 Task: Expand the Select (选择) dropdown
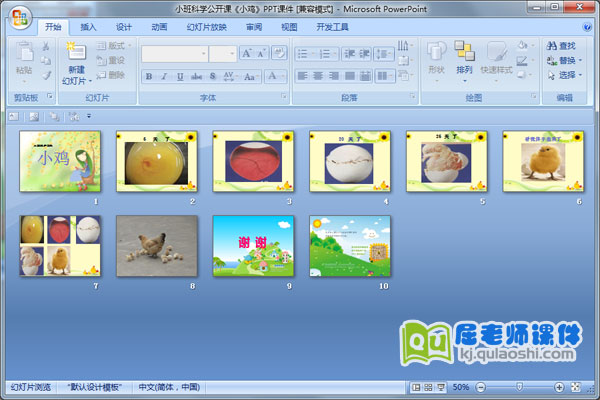point(565,75)
